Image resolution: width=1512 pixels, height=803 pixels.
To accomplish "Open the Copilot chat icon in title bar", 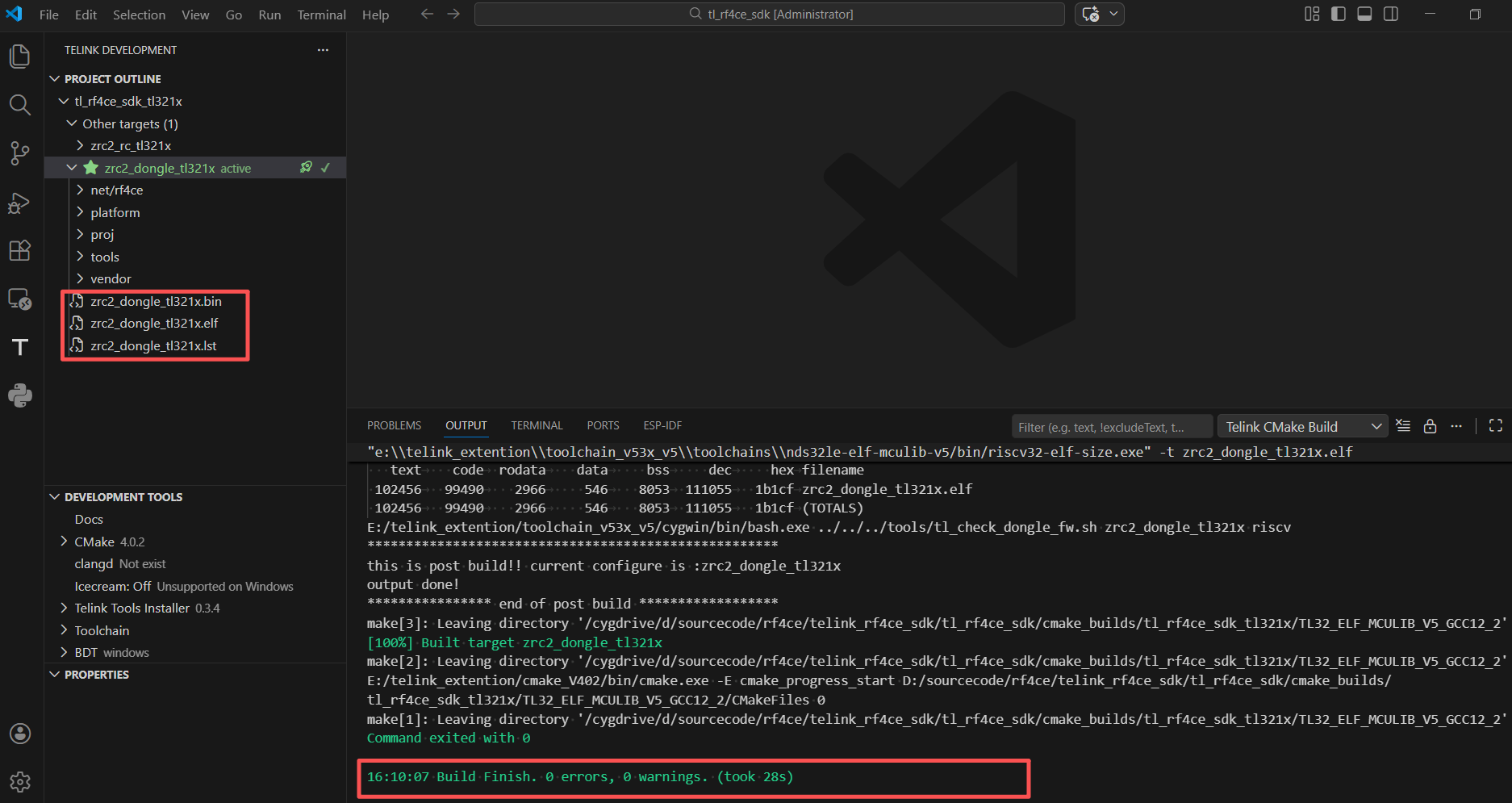I will [x=1091, y=15].
